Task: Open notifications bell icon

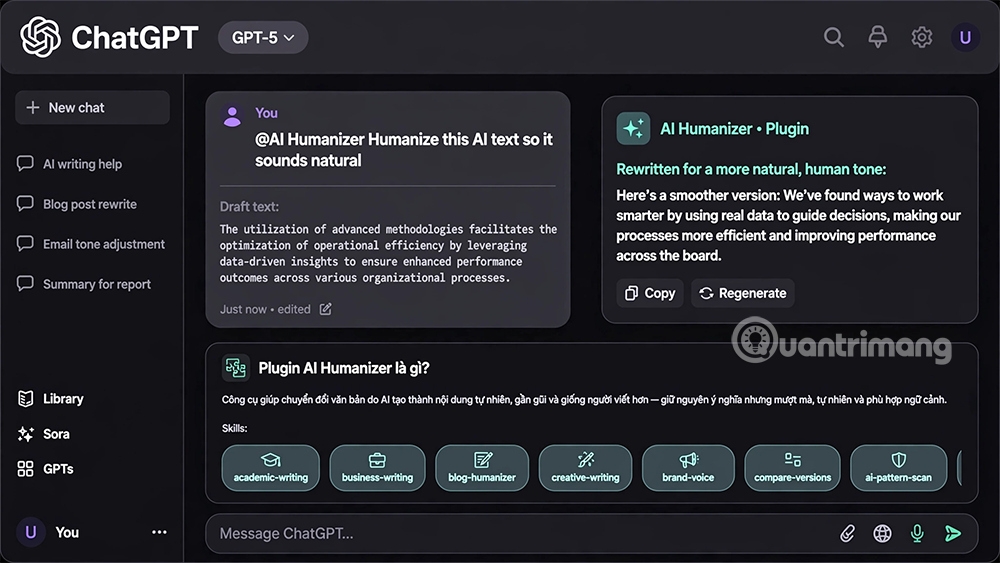Action: pyautogui.click(x=878, y=37)
